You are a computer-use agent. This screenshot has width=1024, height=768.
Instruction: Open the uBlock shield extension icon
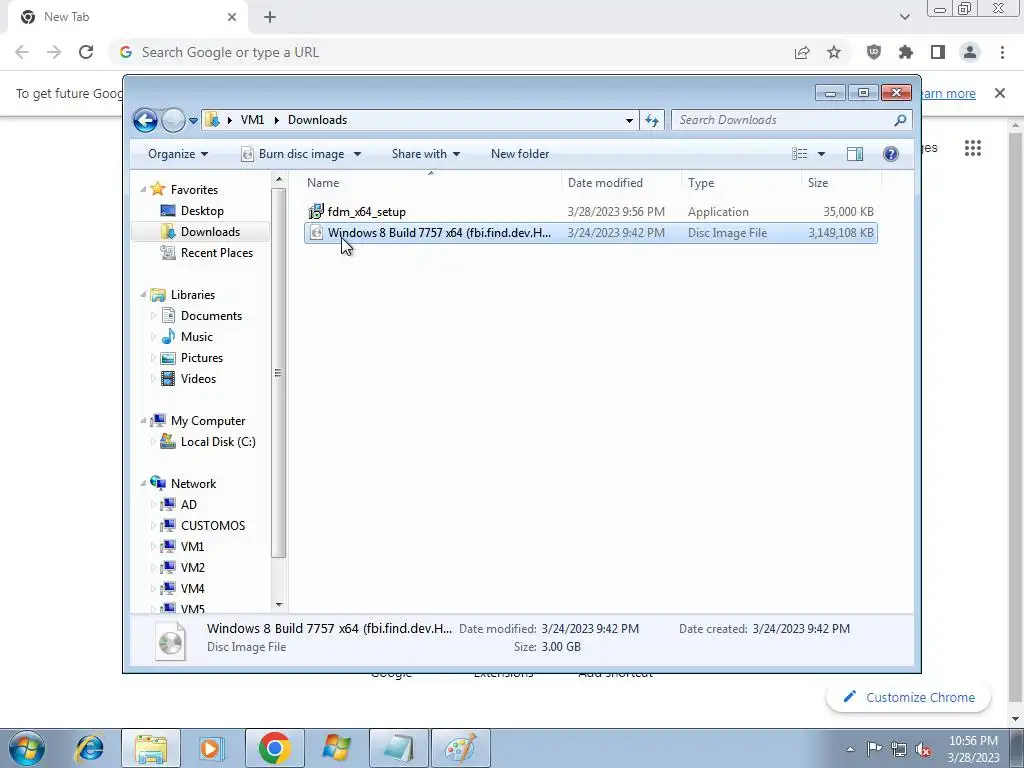[874, 52]
